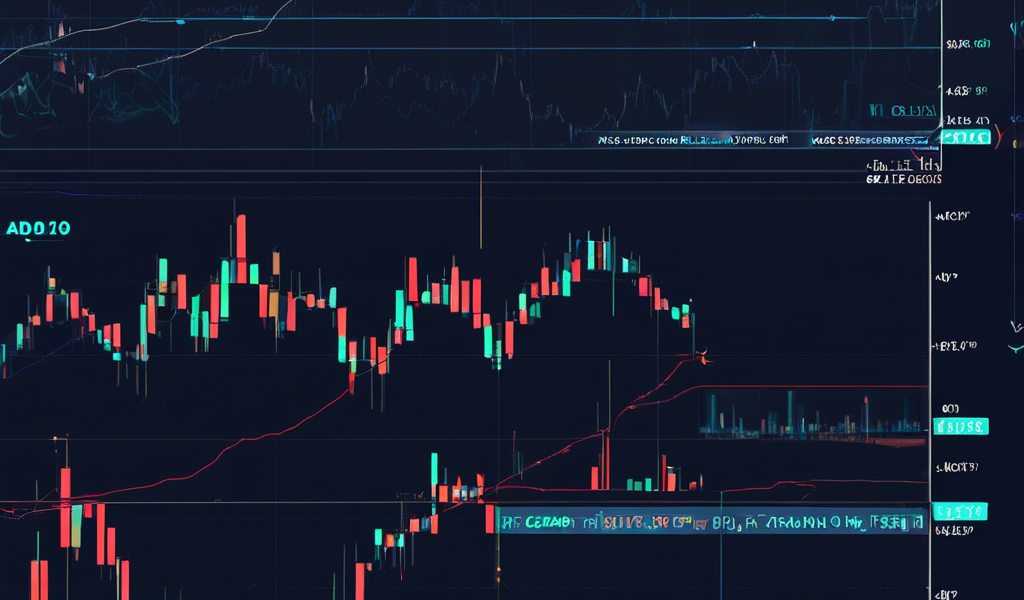Image resolution: width=1024 pixels, height=600 pixels.
Task: Click the small marker on the upper blue horizontal line
Action: click(x=753, y=45)
